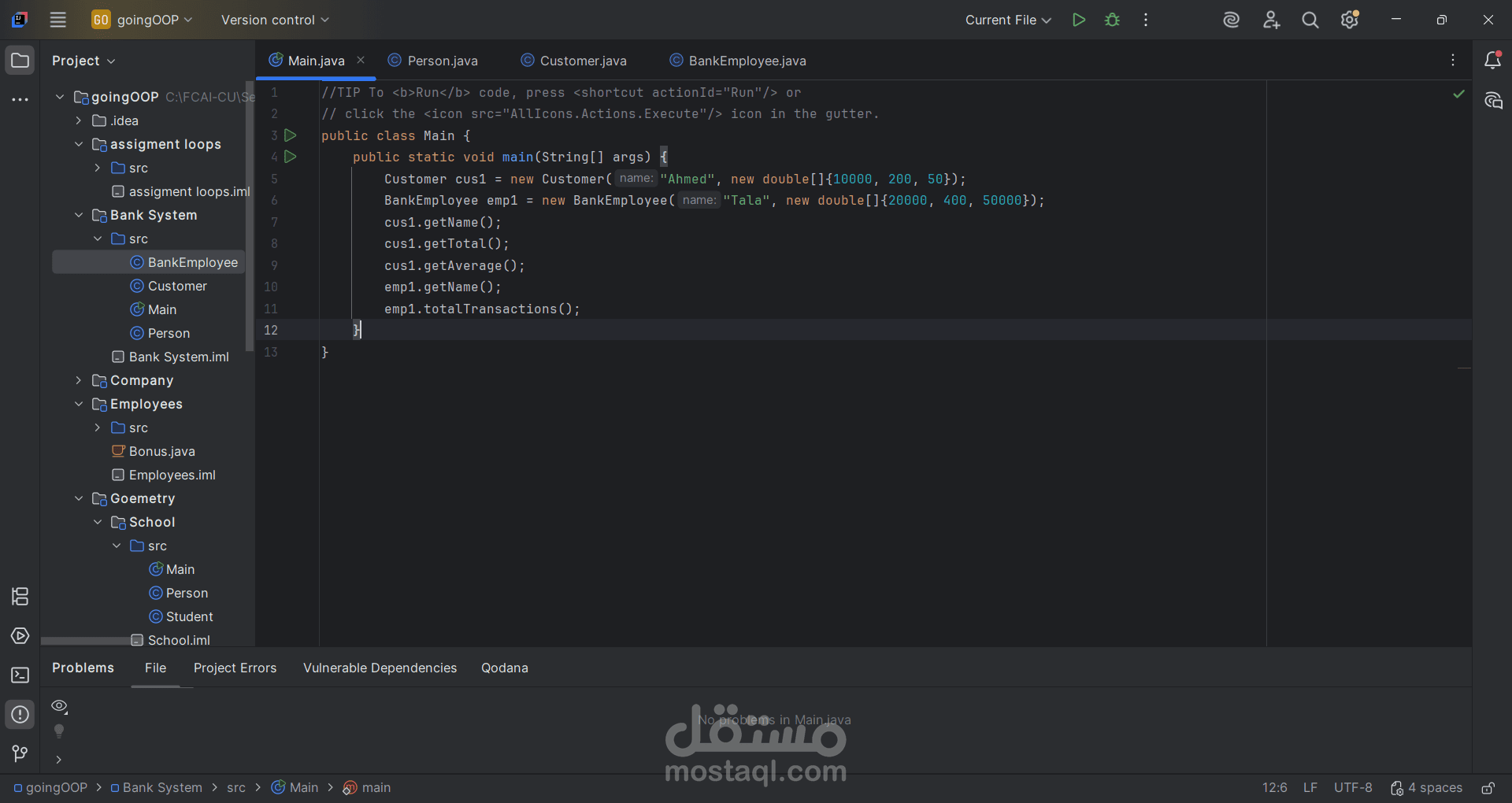Switch to the Person.java editor tab

(x=433, y=61)
